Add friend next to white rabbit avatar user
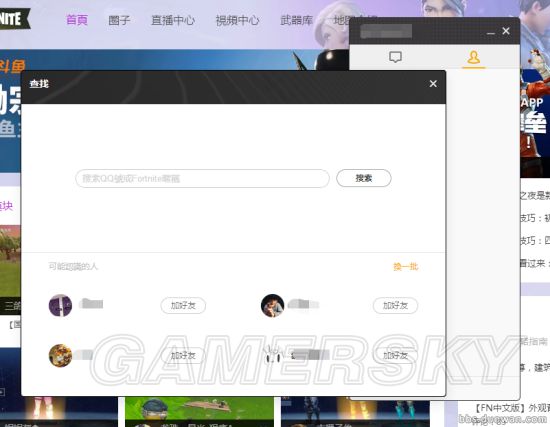This screenshot has width=550, height=427. click(395, 355)
